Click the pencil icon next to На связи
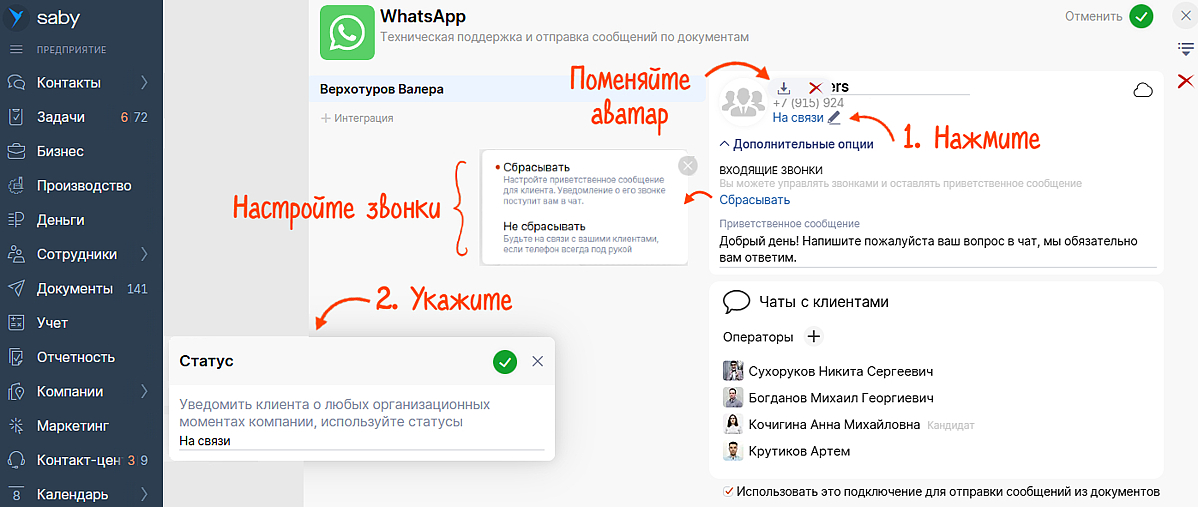The height and width of the screenshot is (507, 1198). point(834,118)
